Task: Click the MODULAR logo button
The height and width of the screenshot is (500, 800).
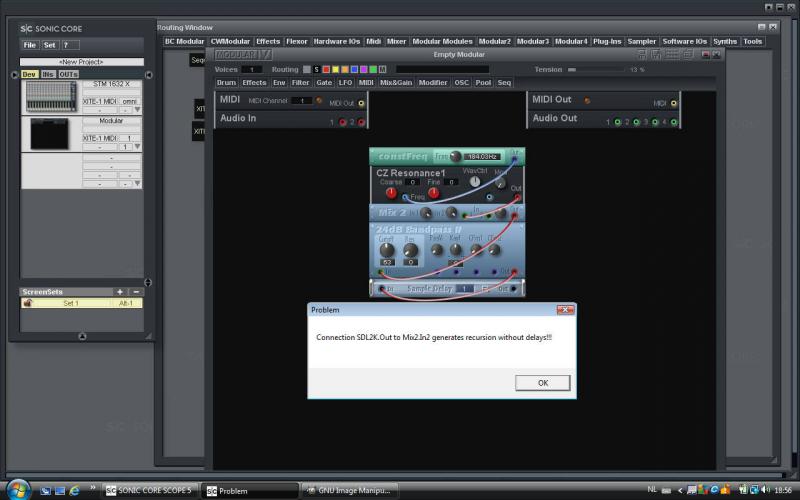Action: point(244,55)
